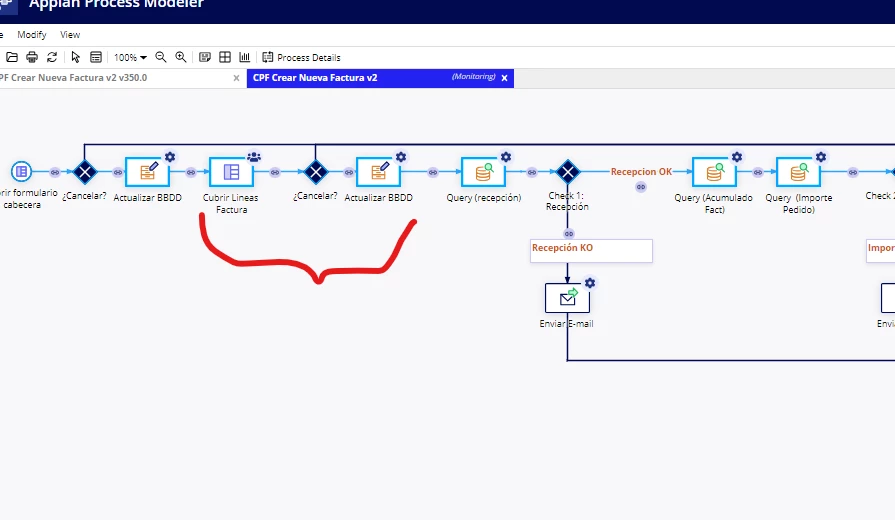This screenshot has width=895, height=520.
Task: Click the Query (recepción) label text
Action: click(x=483, y=198)
